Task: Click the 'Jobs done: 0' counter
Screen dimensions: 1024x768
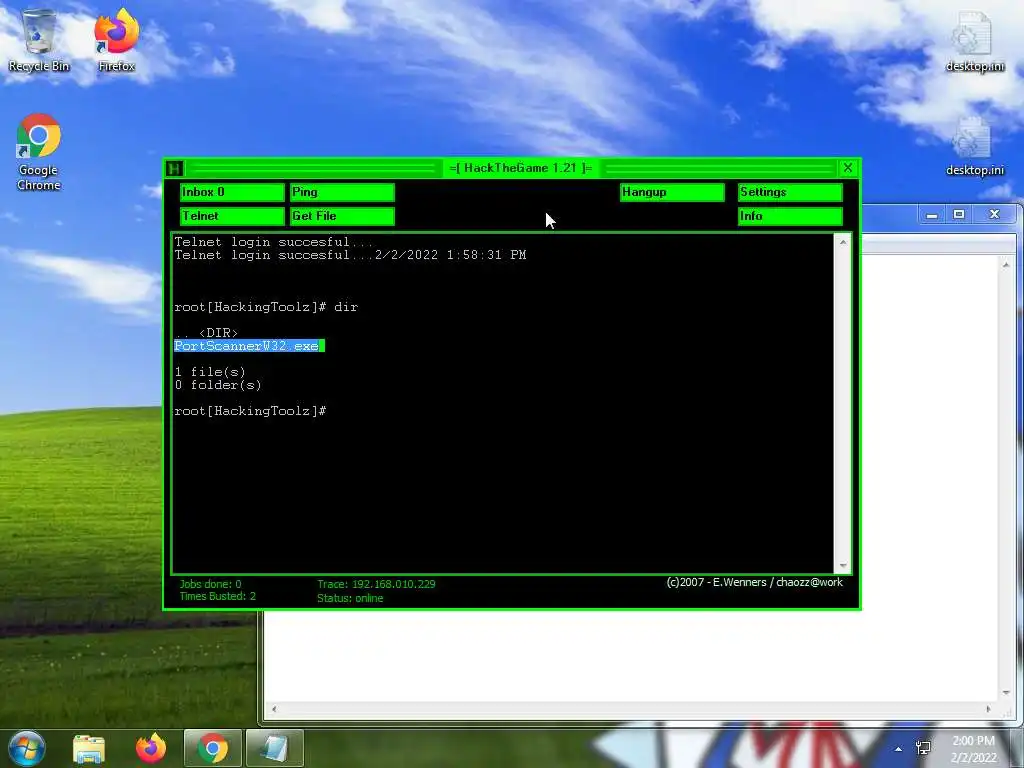Action: [x=210, y=584]
